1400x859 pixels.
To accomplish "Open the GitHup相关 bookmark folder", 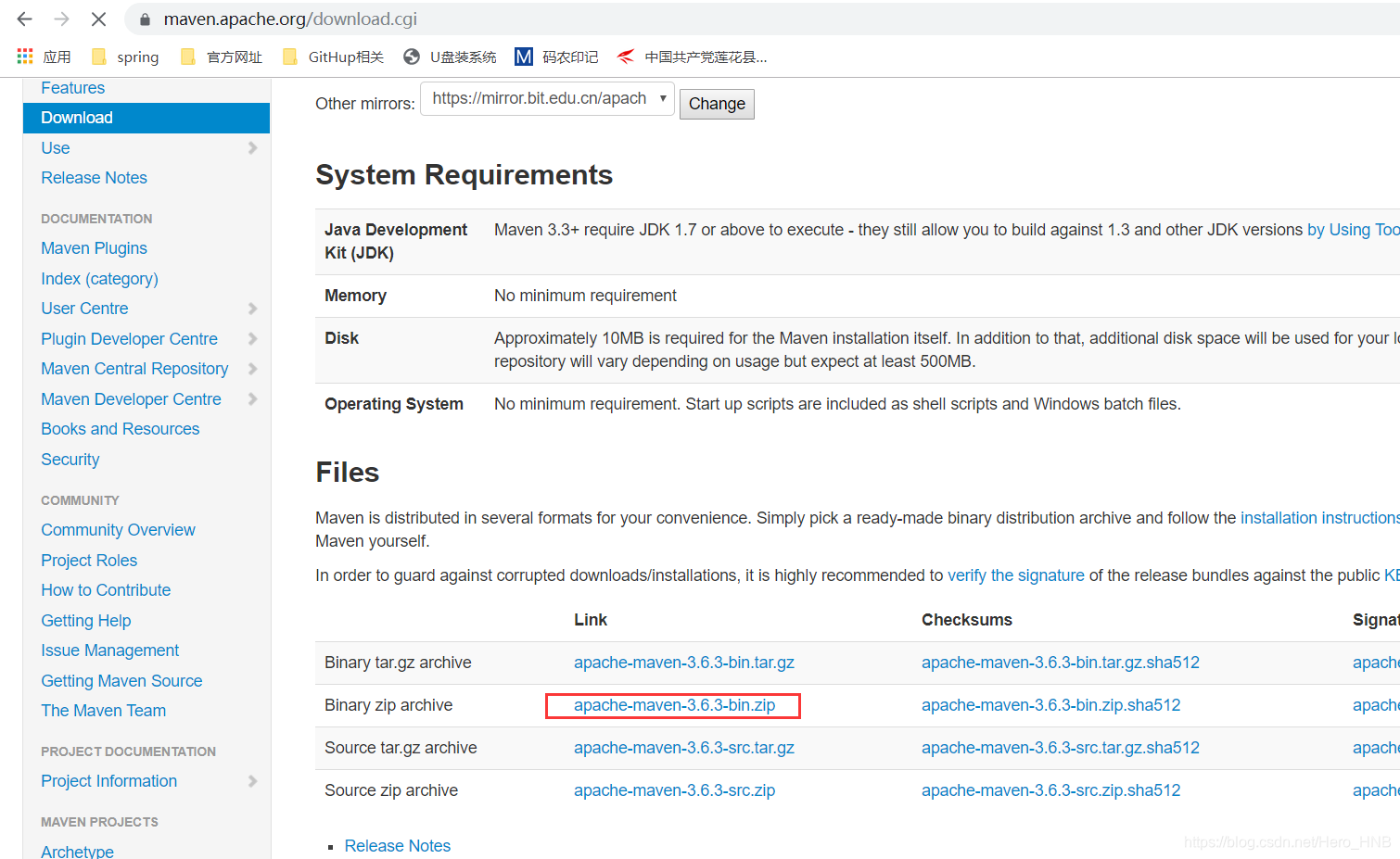I will 333,57.
